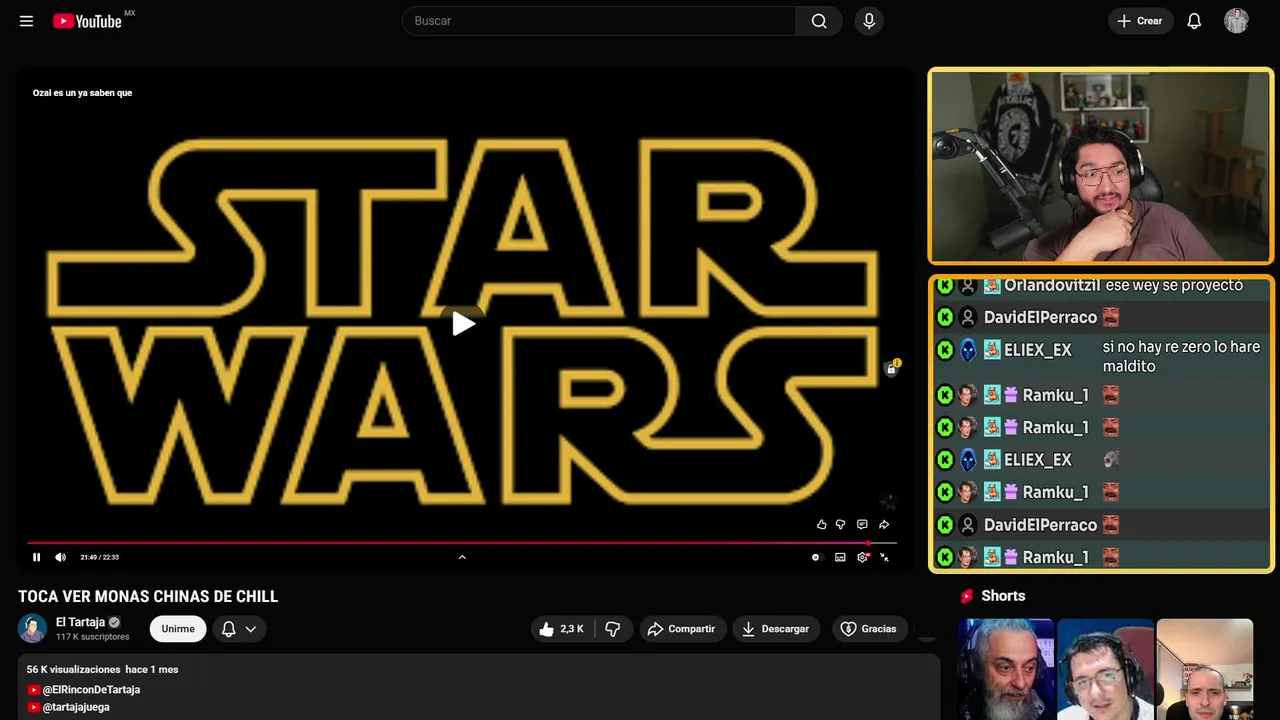Open the player settings gear
The height and width of the screenshot is (720, 1280).
tap(863, 557)
